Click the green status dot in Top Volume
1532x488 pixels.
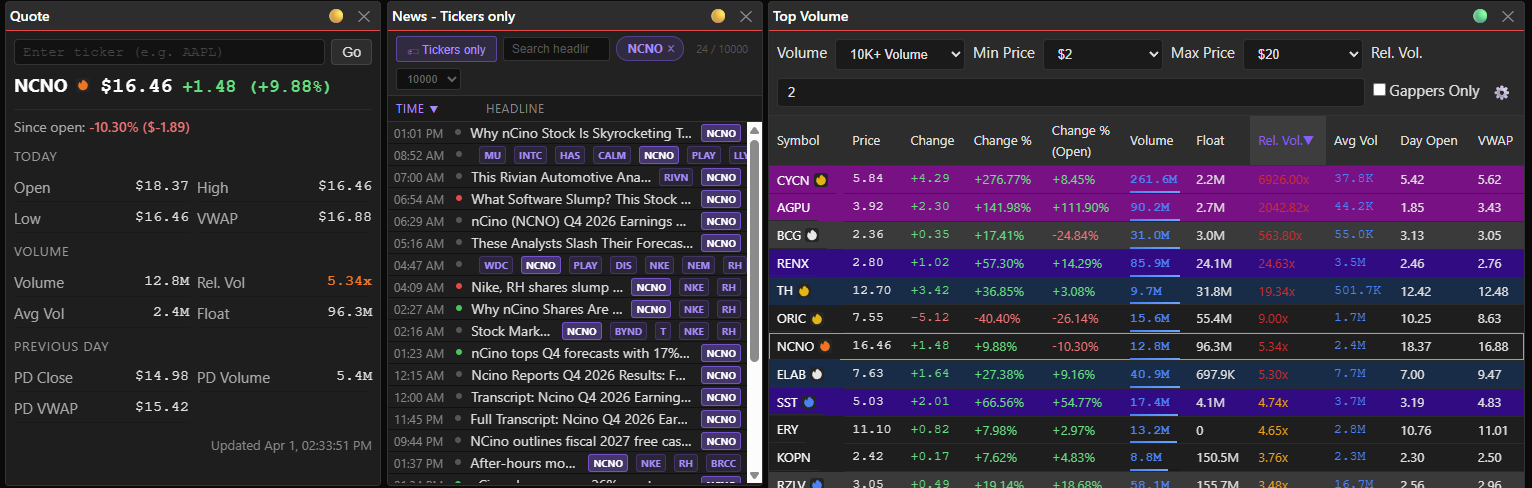click(1480, 16)
